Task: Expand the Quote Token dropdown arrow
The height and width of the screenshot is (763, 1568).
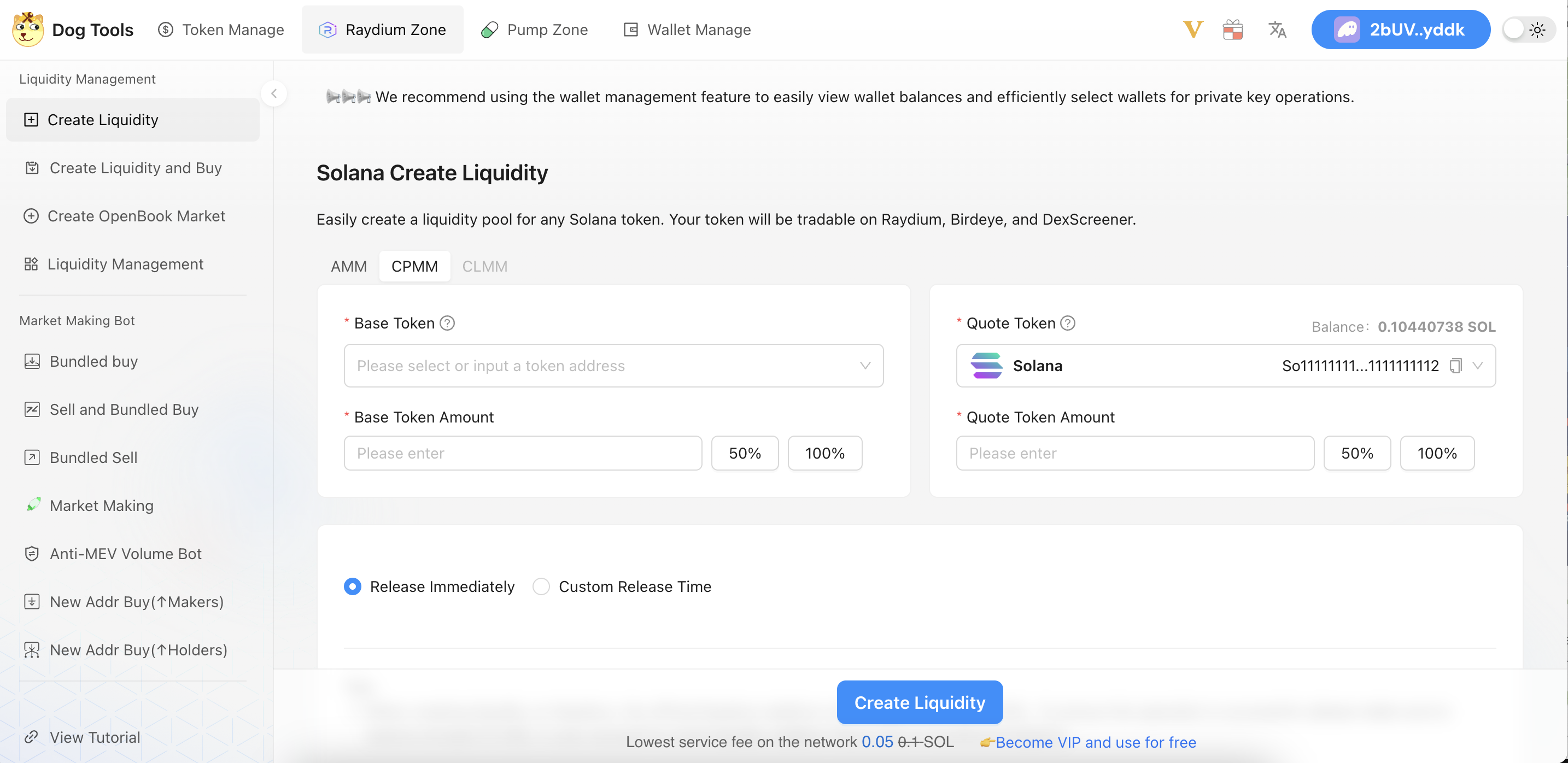Action: [1478, 366]
